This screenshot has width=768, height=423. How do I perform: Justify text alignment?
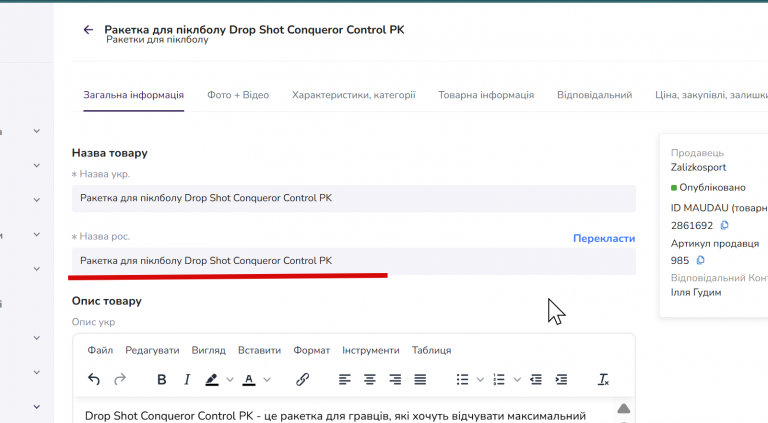point(420,379)
